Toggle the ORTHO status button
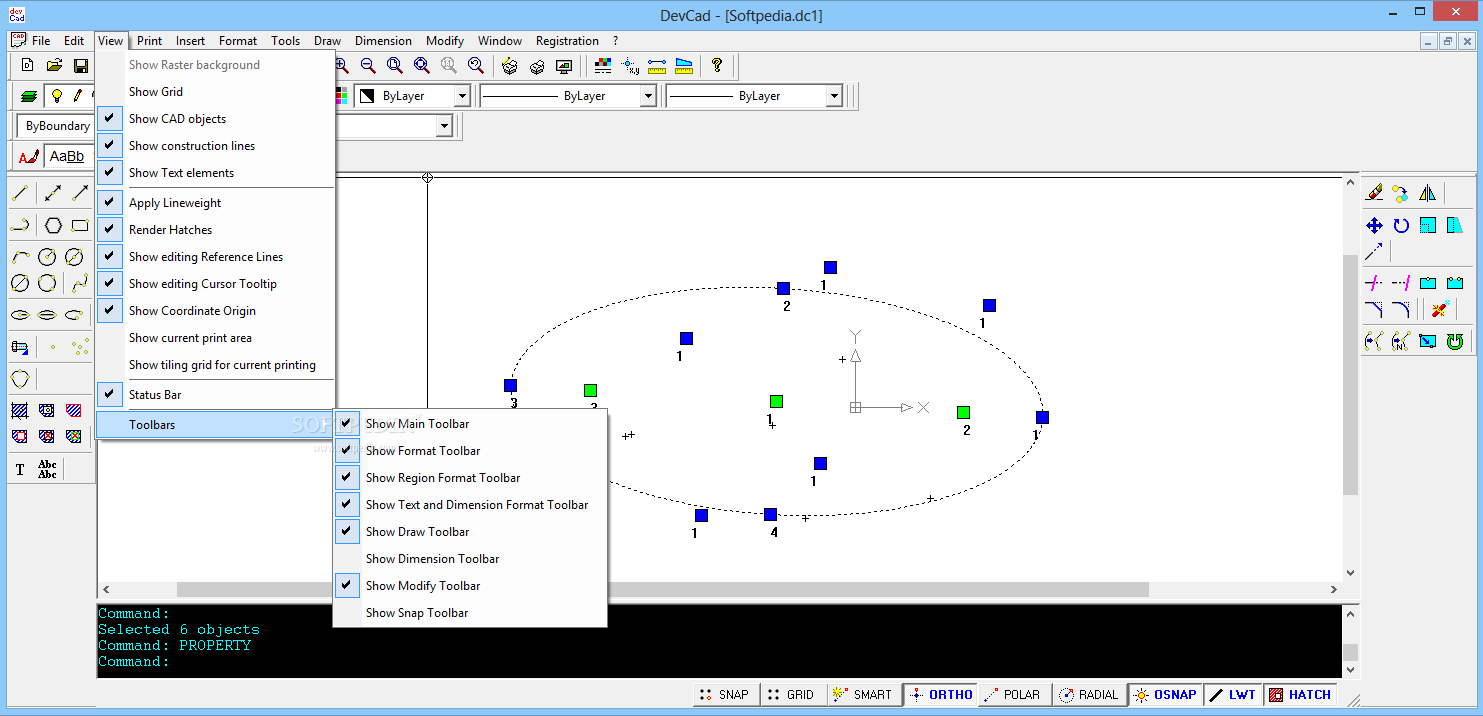Viewport: 1483px width, 716px height. [940, 694]
